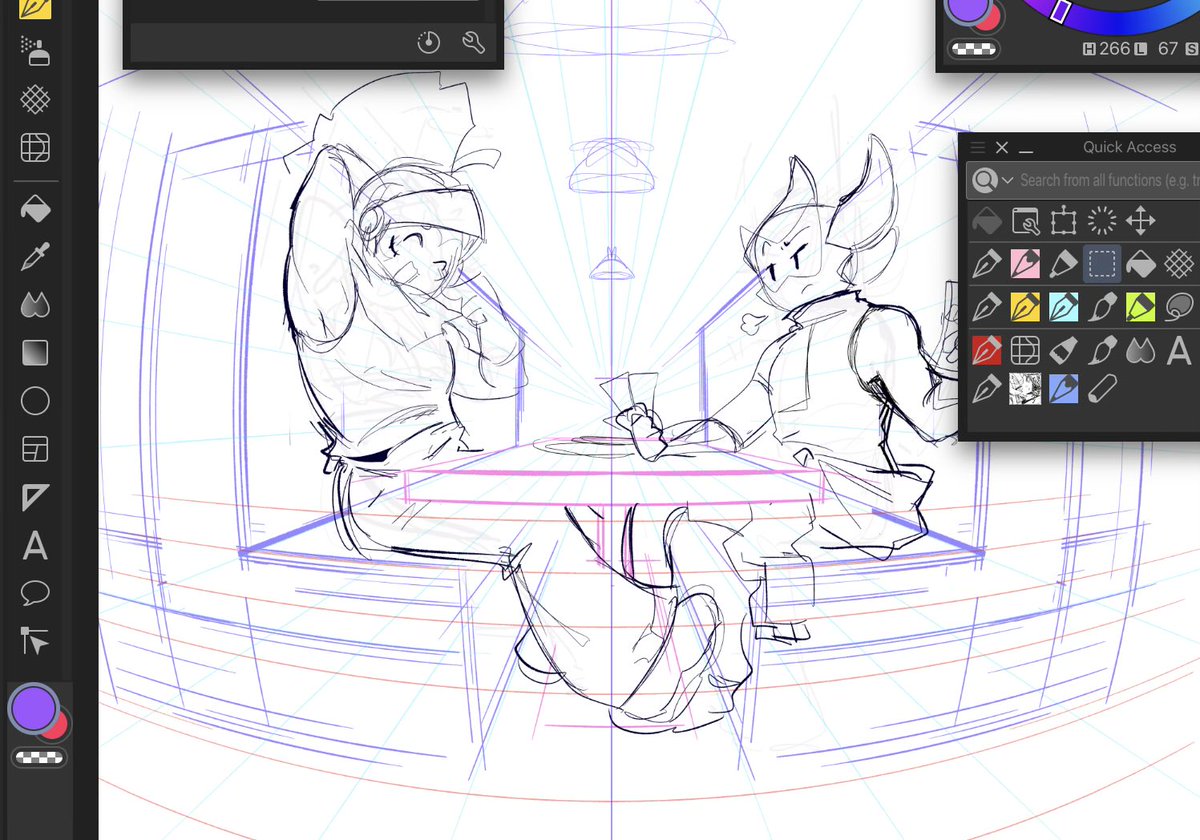Minimize the Quick Access palette

1026,150
